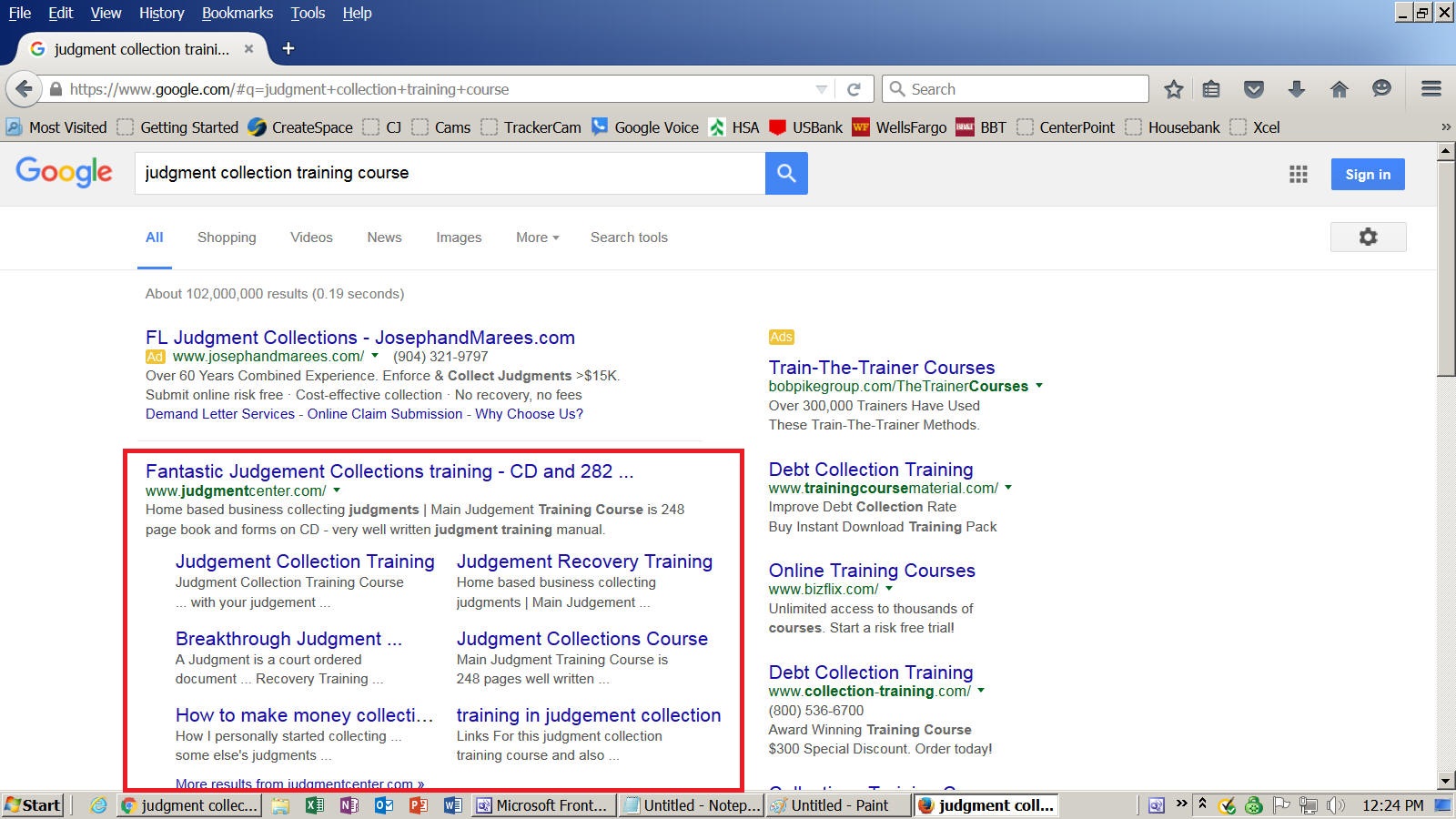Open the downloads arrow icon
Image resolution: width=1456 pixels, height=819 pixels.
coord(1297,89)
